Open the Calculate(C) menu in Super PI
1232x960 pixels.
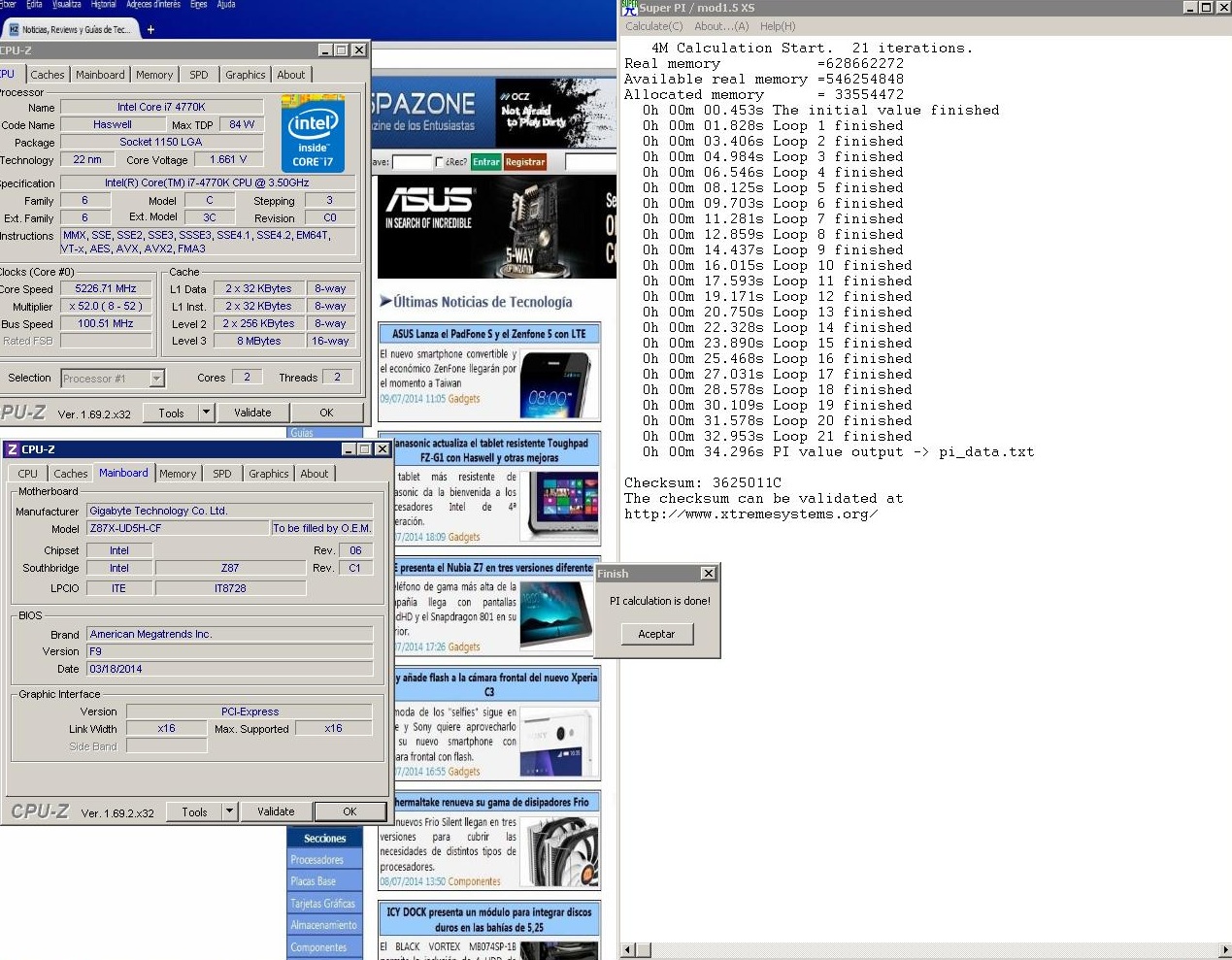point(653,26)
